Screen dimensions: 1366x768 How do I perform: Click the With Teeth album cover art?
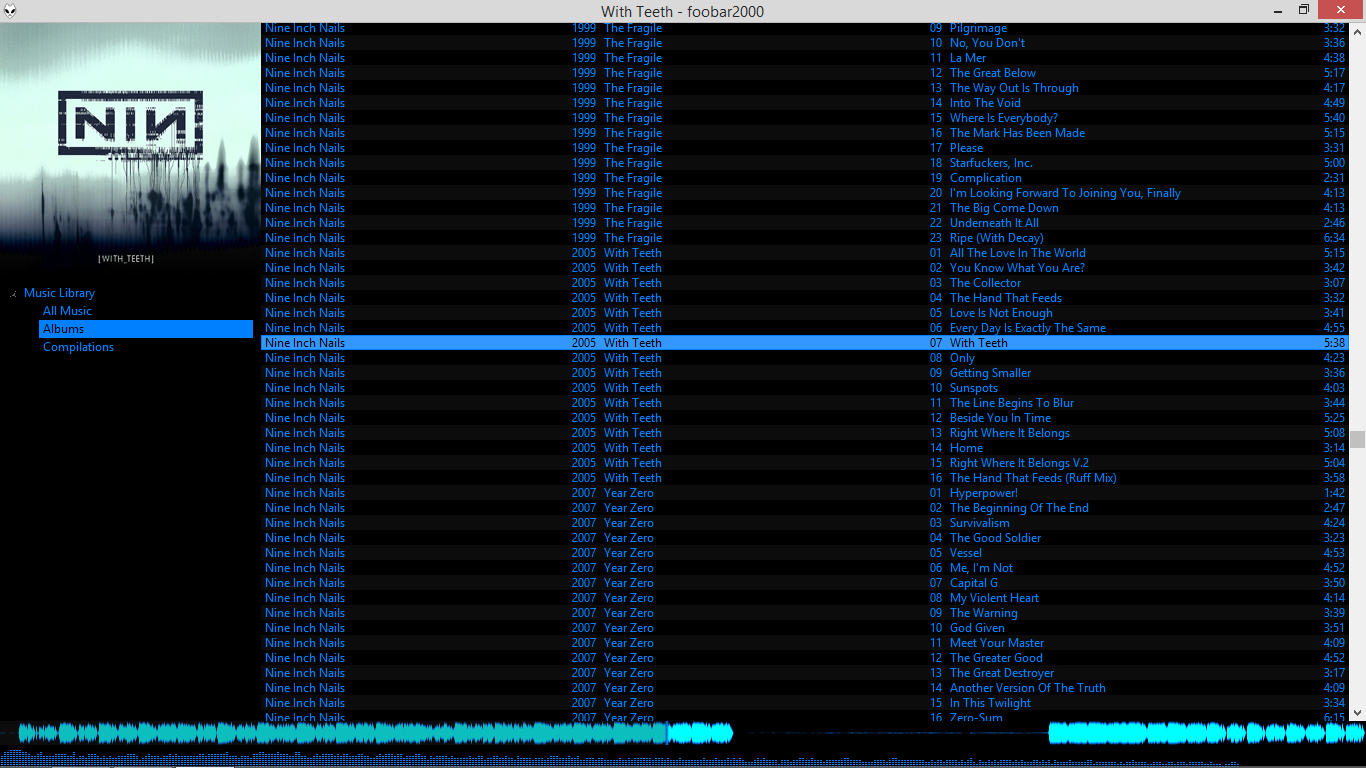click(x=130, y=140)
